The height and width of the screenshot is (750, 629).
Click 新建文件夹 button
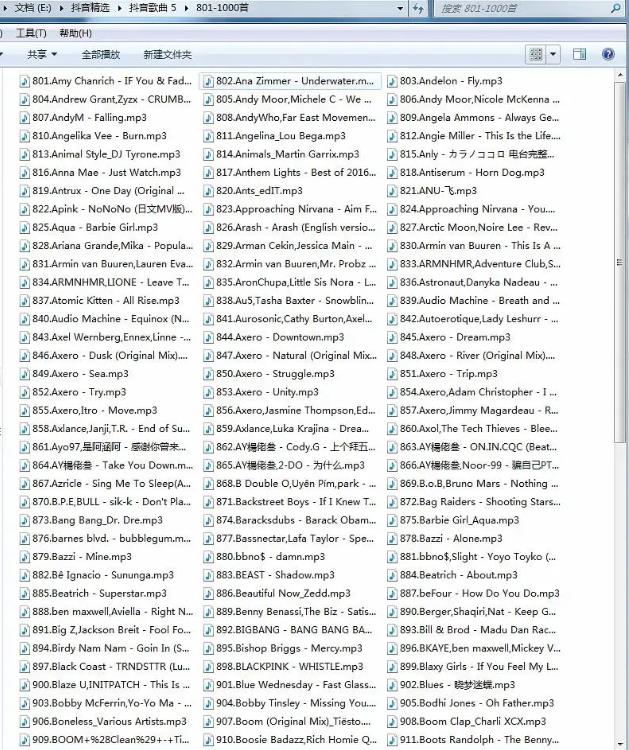click(x=167, y=55)
